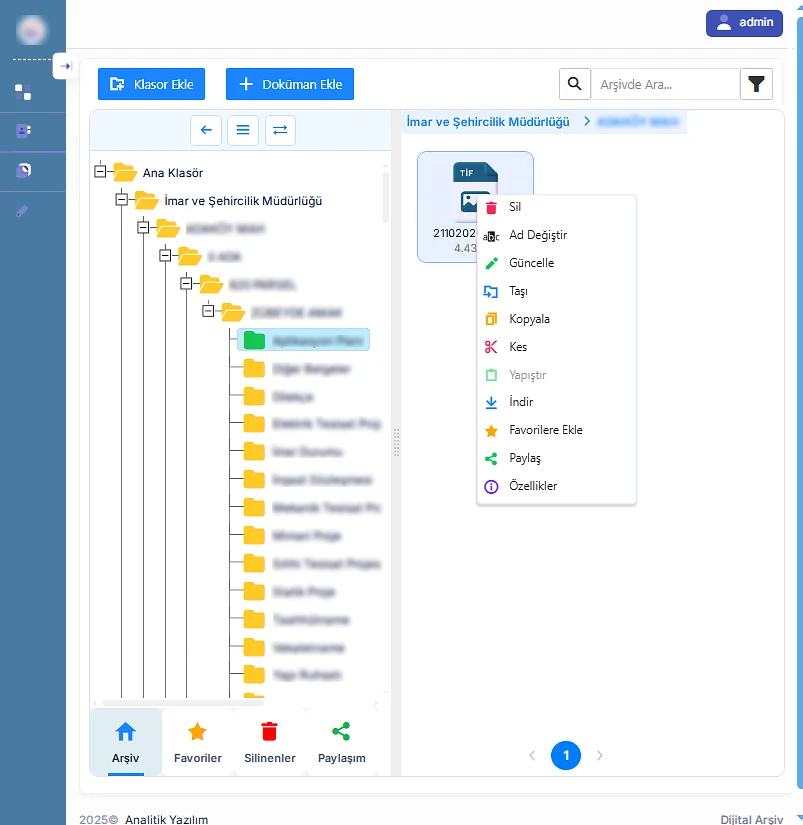The image size is (803, 825).
Task: Click the three-line list button above tree
Action: point(243,129)
